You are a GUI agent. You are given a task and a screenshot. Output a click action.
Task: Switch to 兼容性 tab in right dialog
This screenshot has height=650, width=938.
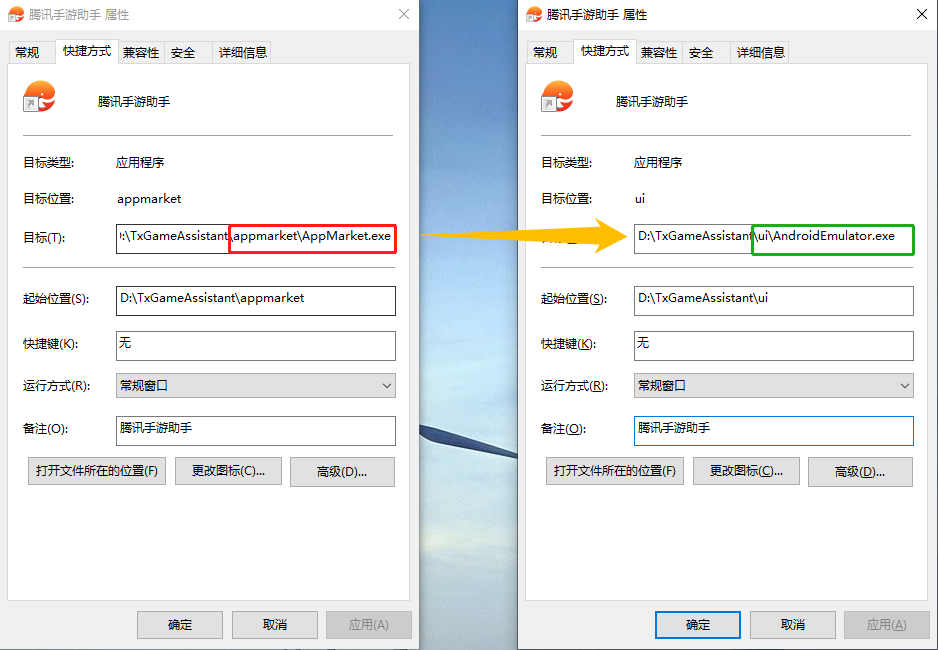659,53
